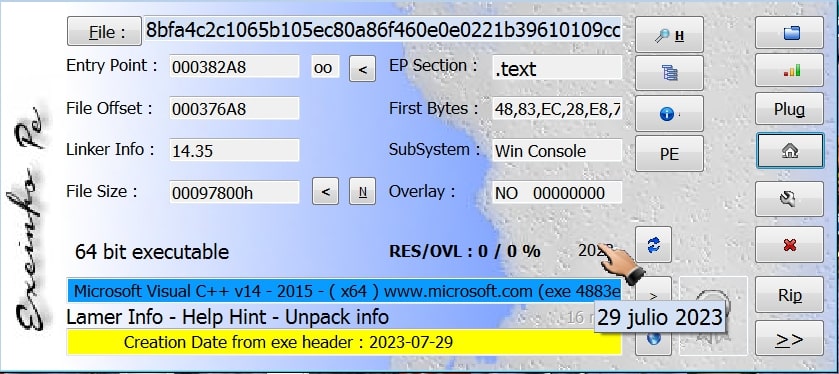Click the globe icon button below the arrow
Image resolution: width=839 pixels, height=374 pixels.
pos(653,340)
